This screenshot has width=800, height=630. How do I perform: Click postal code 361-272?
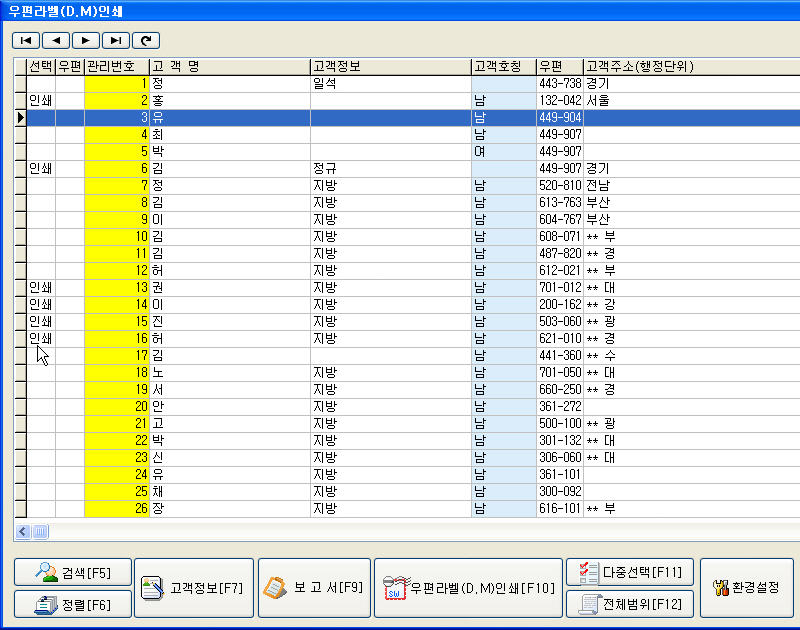point(560,407)
